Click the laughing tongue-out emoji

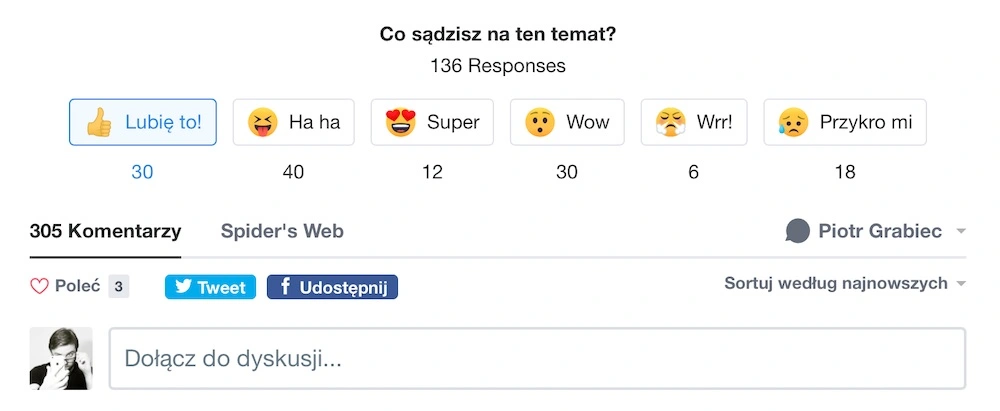click(263, 122)
